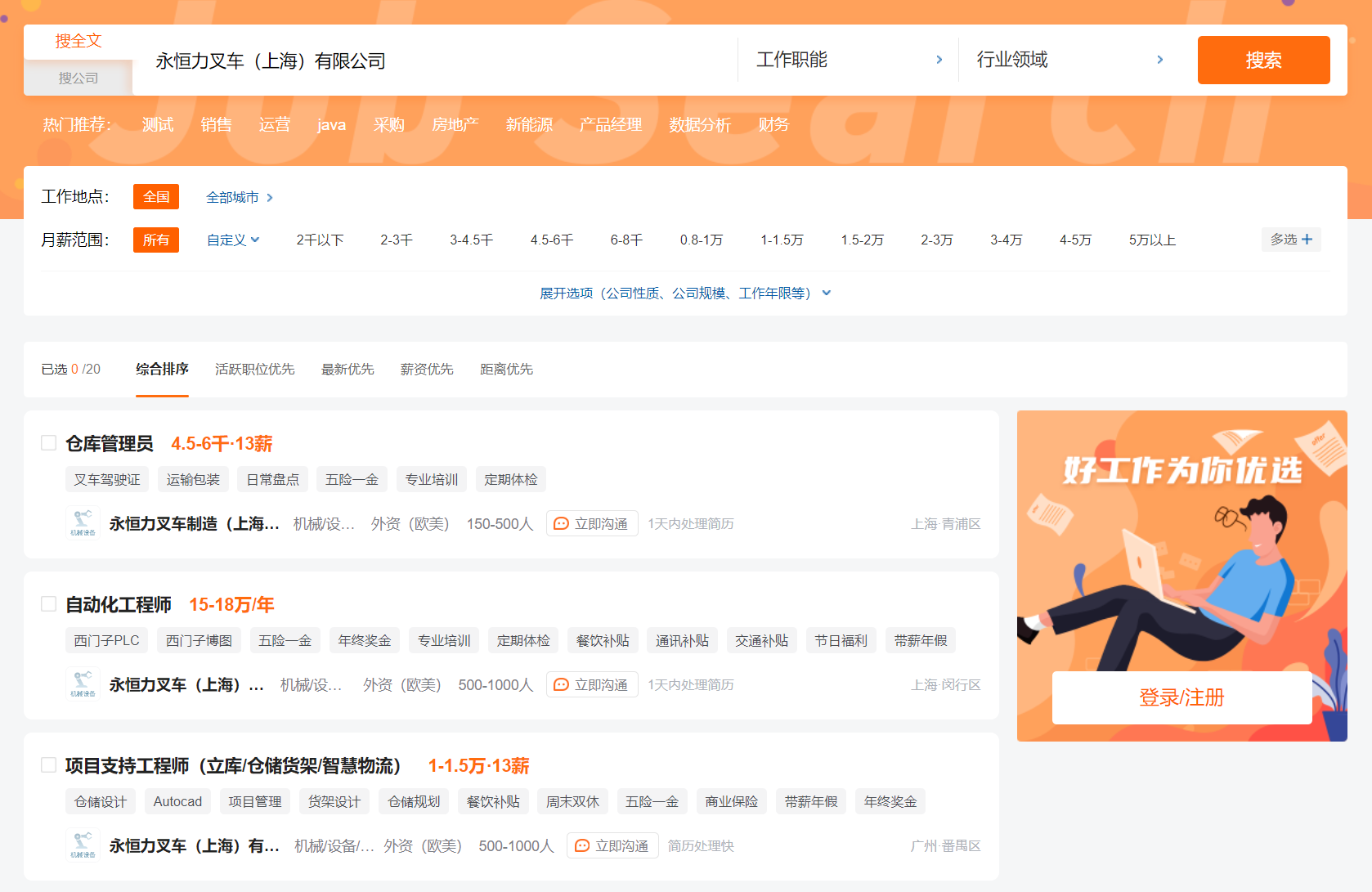Click company logo icon in 自动化工程师 listing
This screenshot has height=892, width=1372.
tap(83, 684)
